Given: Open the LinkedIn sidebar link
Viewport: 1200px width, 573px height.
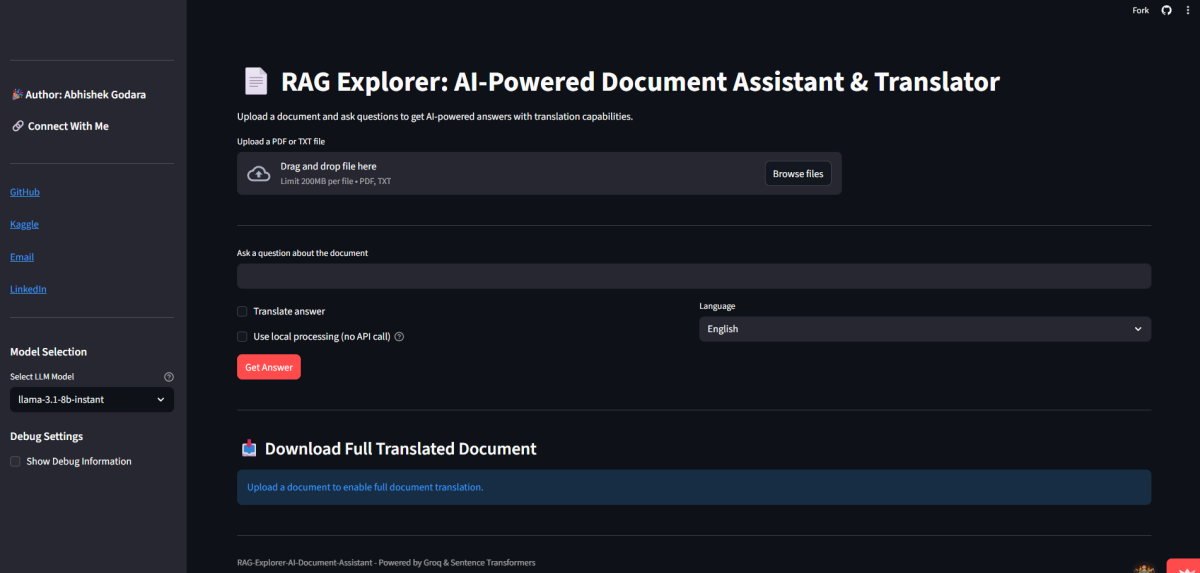Looking at the screenshot, I should pyautogui.click(x=28, y=289).
